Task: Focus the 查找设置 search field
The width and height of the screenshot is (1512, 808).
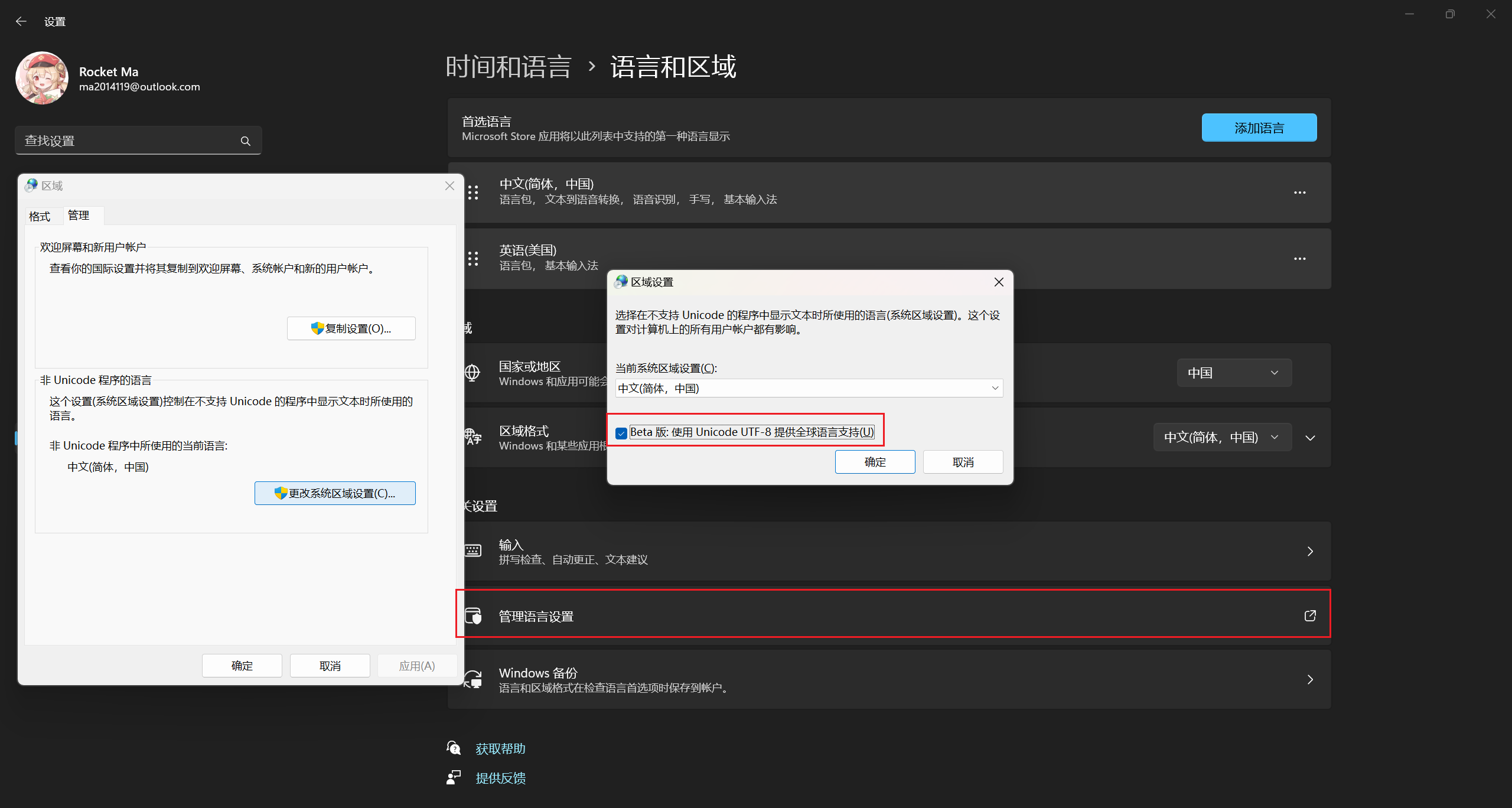Action: 127,141
